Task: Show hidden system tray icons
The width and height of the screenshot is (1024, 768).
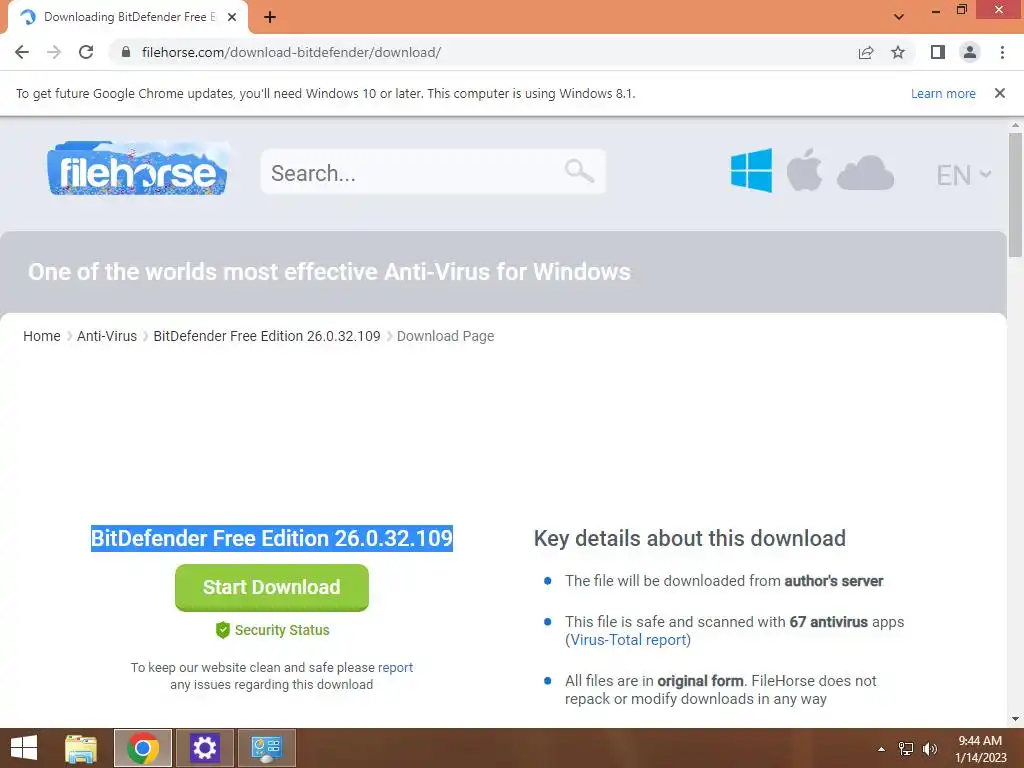Action: (882, 749)
